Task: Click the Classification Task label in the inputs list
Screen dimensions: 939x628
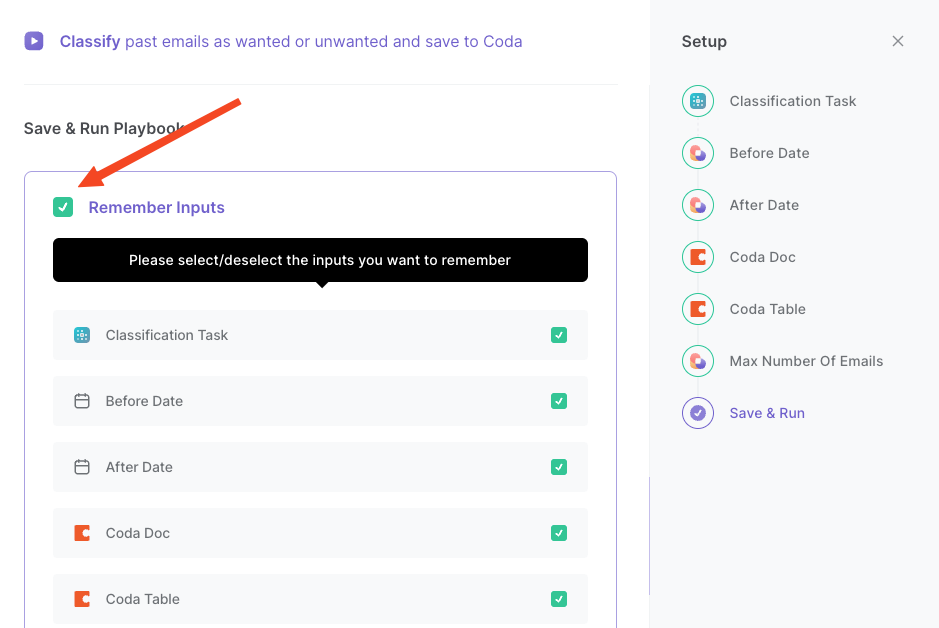Action: (166, 335)
